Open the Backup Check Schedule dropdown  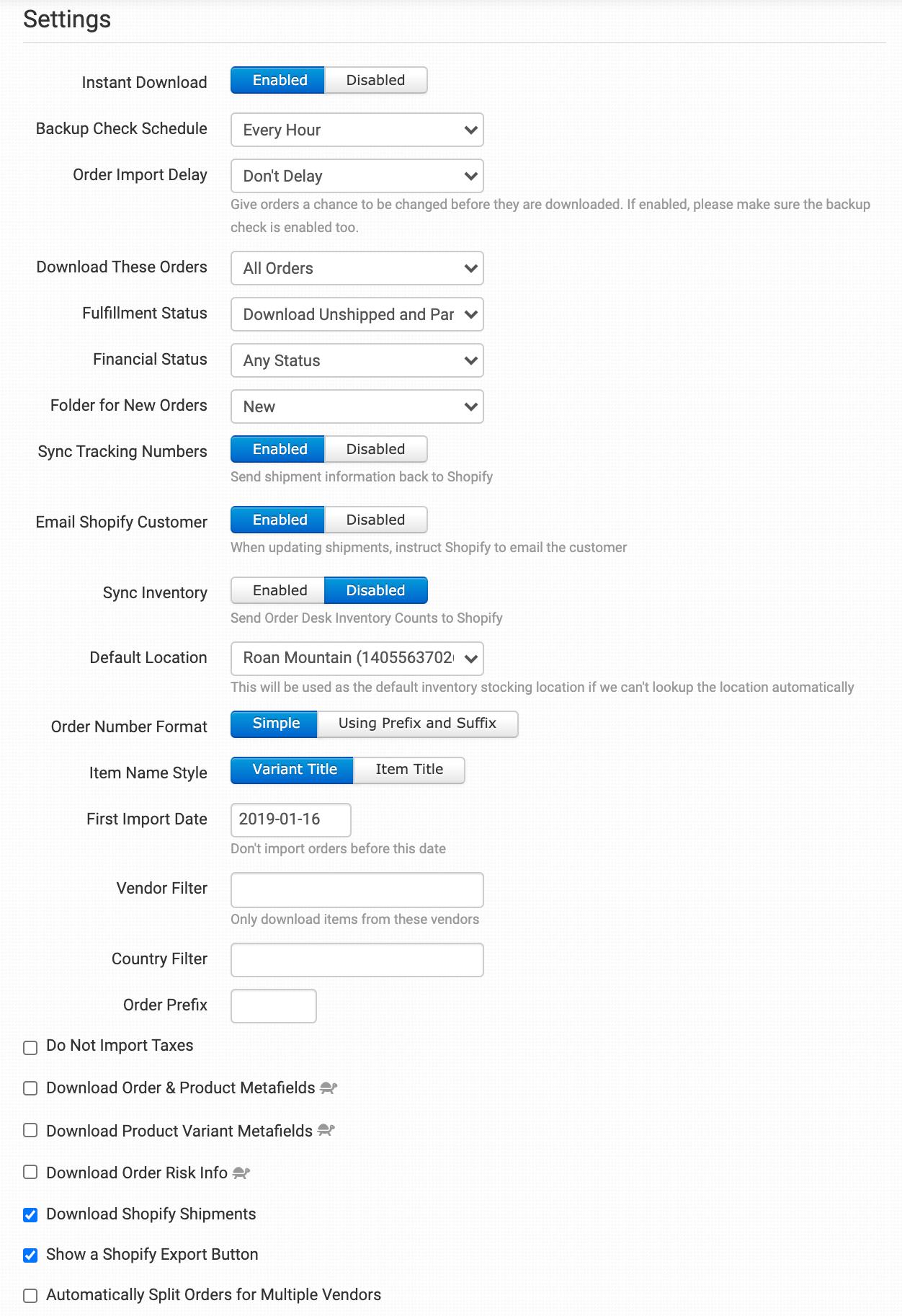(x=357, y=130)
